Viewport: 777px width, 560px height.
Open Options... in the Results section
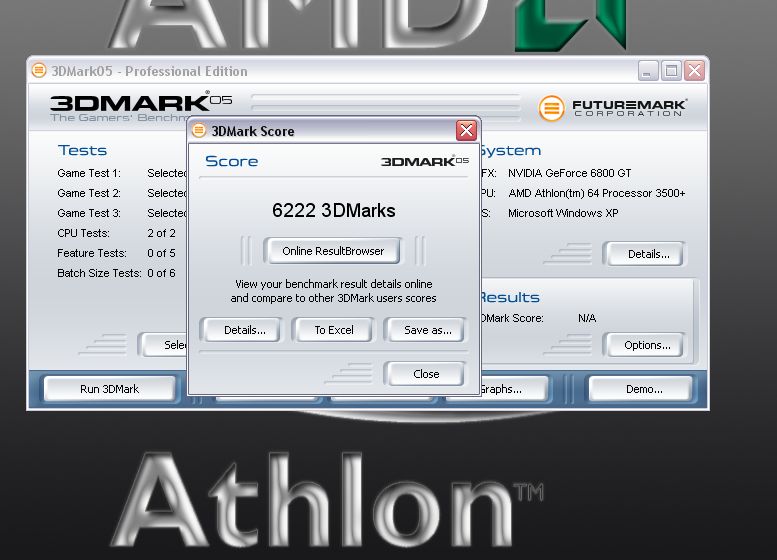pyautogui.click(x=647, y=345)
